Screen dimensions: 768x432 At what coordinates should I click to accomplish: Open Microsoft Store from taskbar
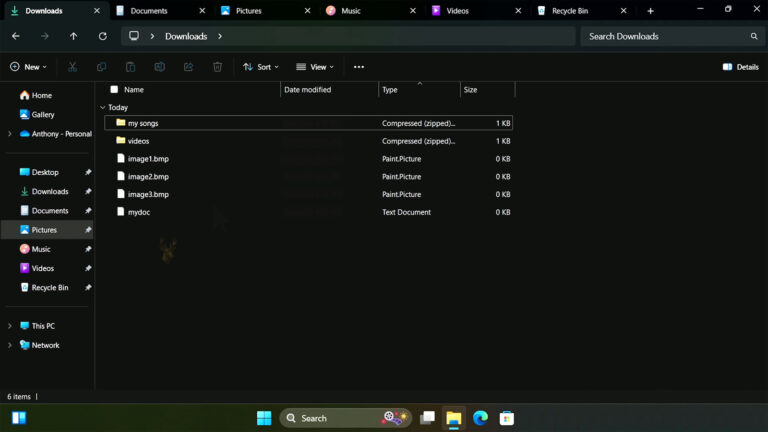click(506, 418)
